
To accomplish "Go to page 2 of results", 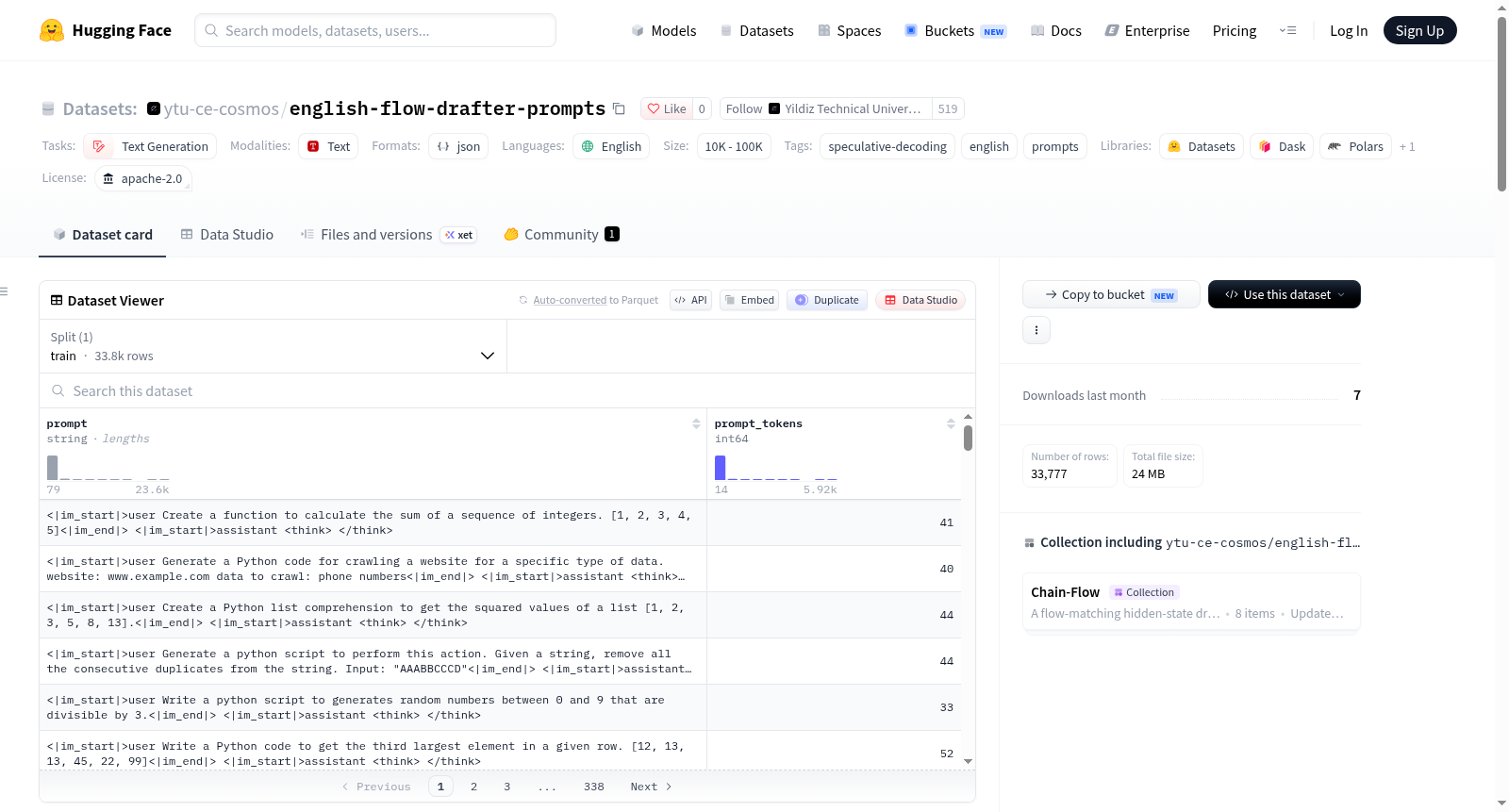I will coord(473,787).
